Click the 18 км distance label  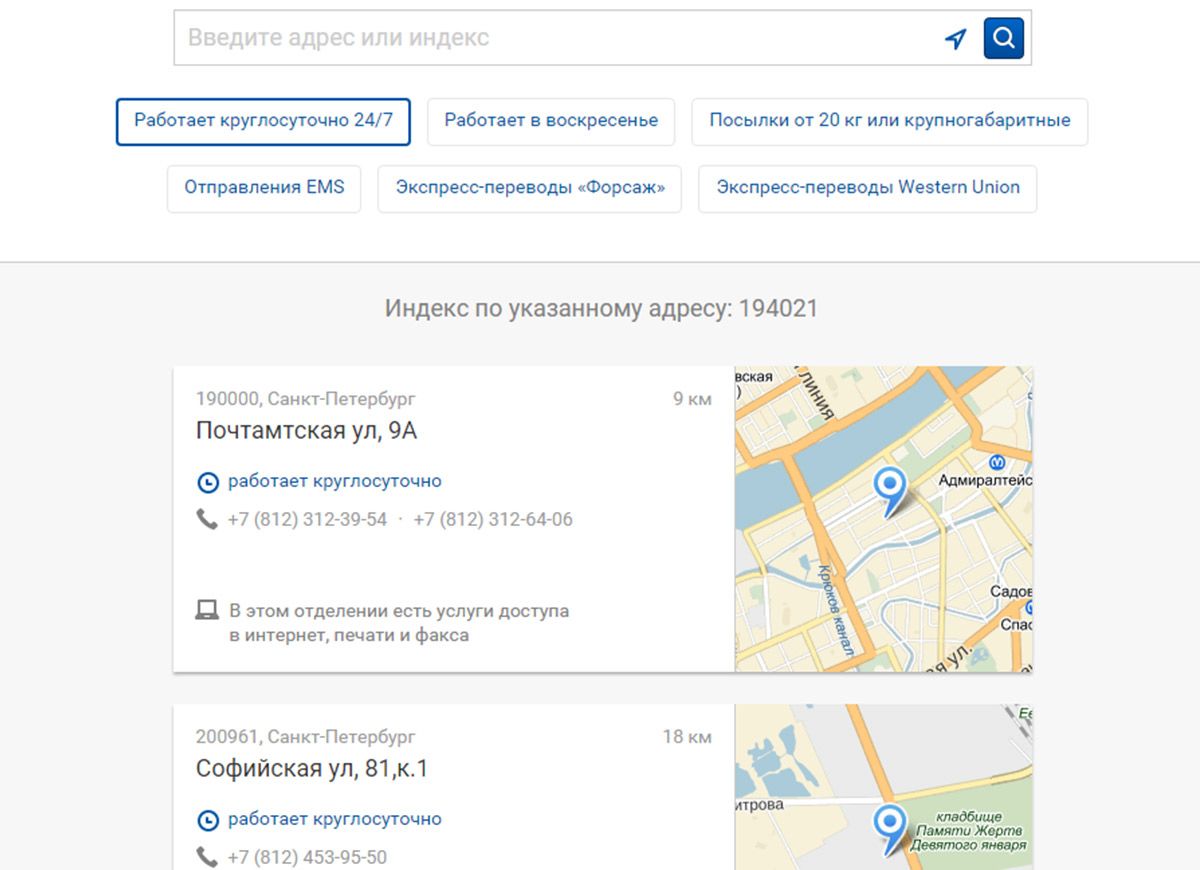687,737
